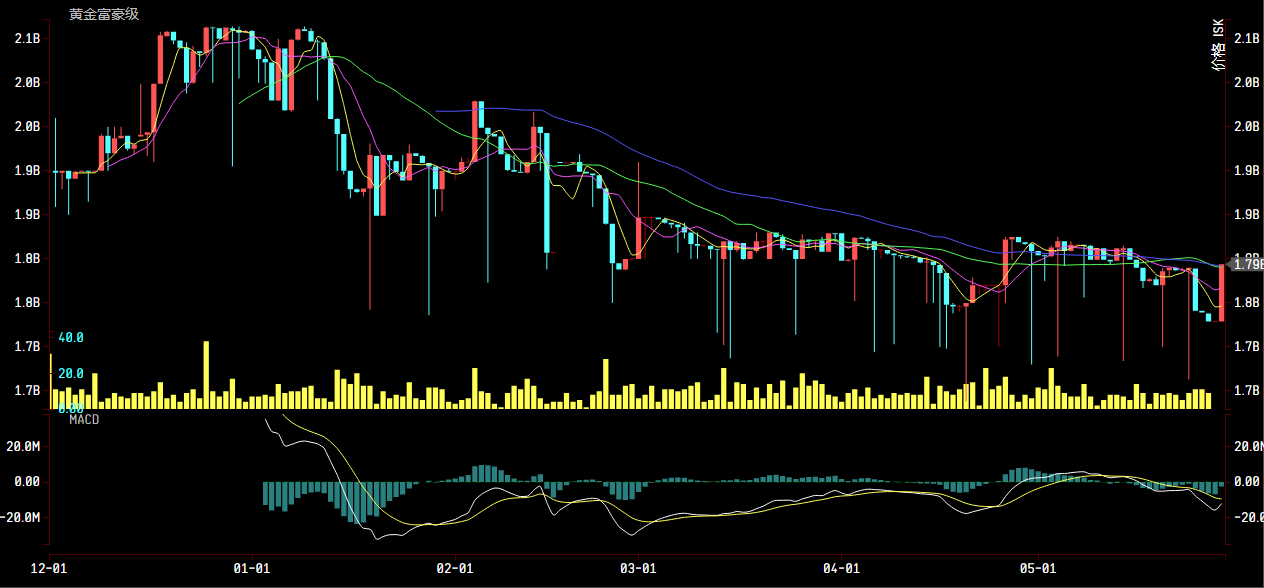Click the top 2.1B label on right price axis
Viewport: 1264px width, 588px height.
pos(1247,38)
